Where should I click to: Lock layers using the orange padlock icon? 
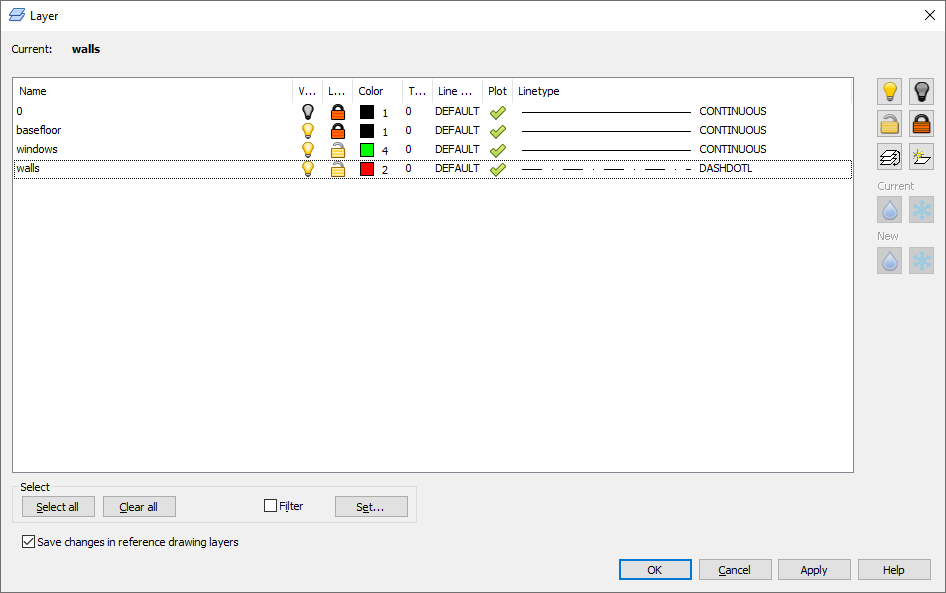click(x=921, y=124)
